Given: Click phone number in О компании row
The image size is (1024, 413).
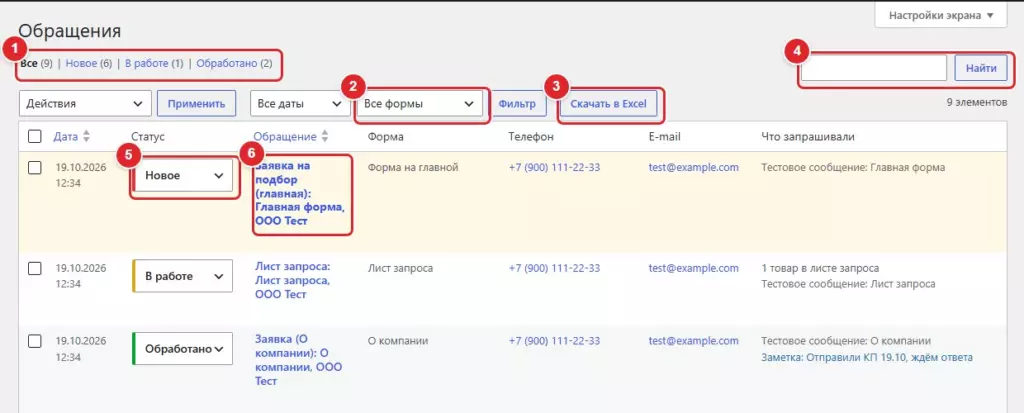Looking at the screenshot, I should point(554,340).
